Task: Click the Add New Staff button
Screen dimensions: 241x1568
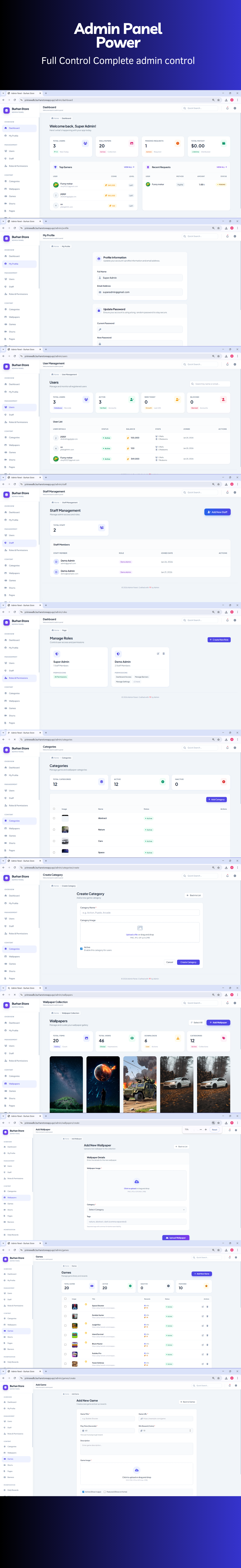Action: tap(217, 512)
